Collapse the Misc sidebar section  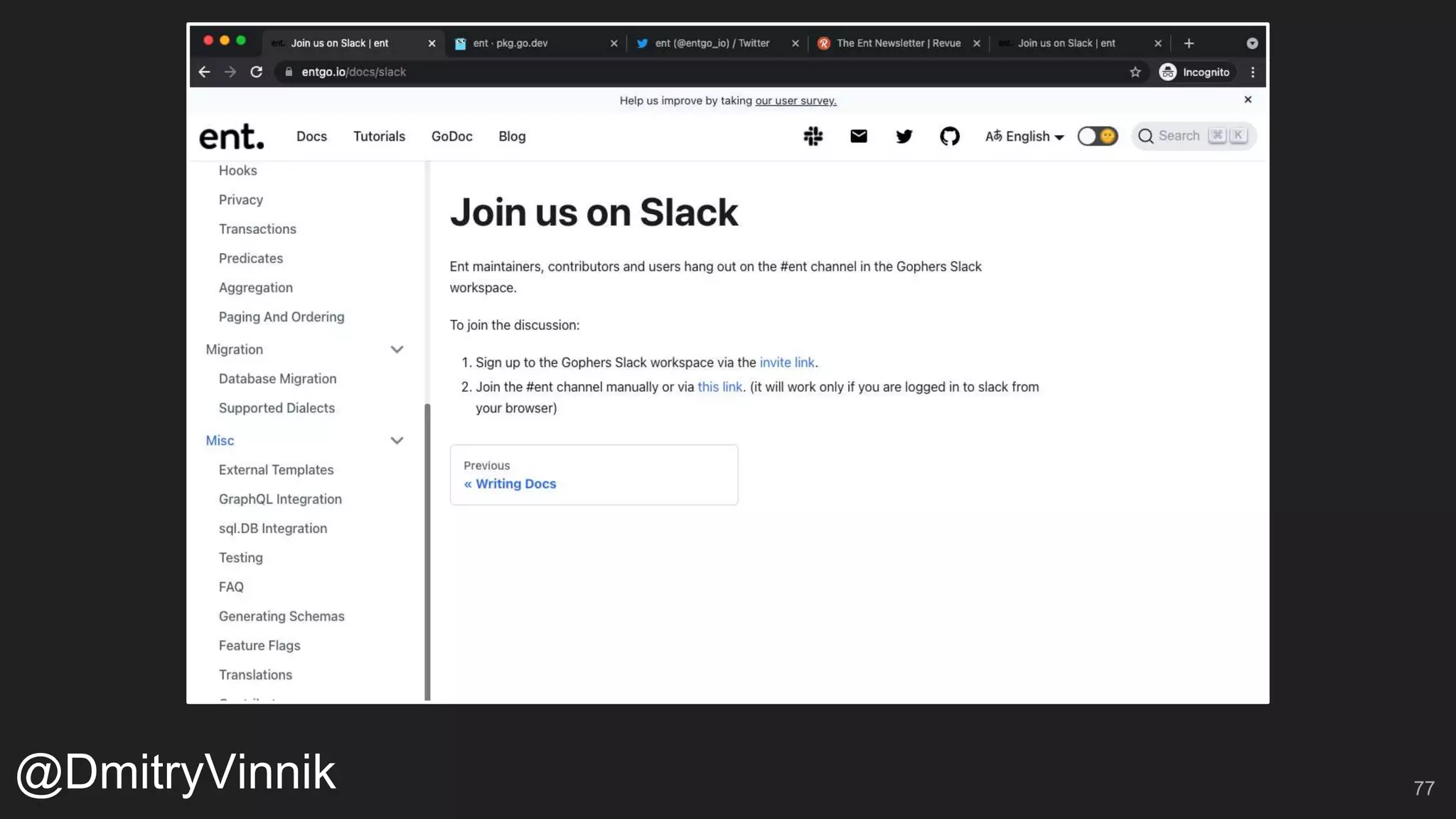(x=397, y=440)
